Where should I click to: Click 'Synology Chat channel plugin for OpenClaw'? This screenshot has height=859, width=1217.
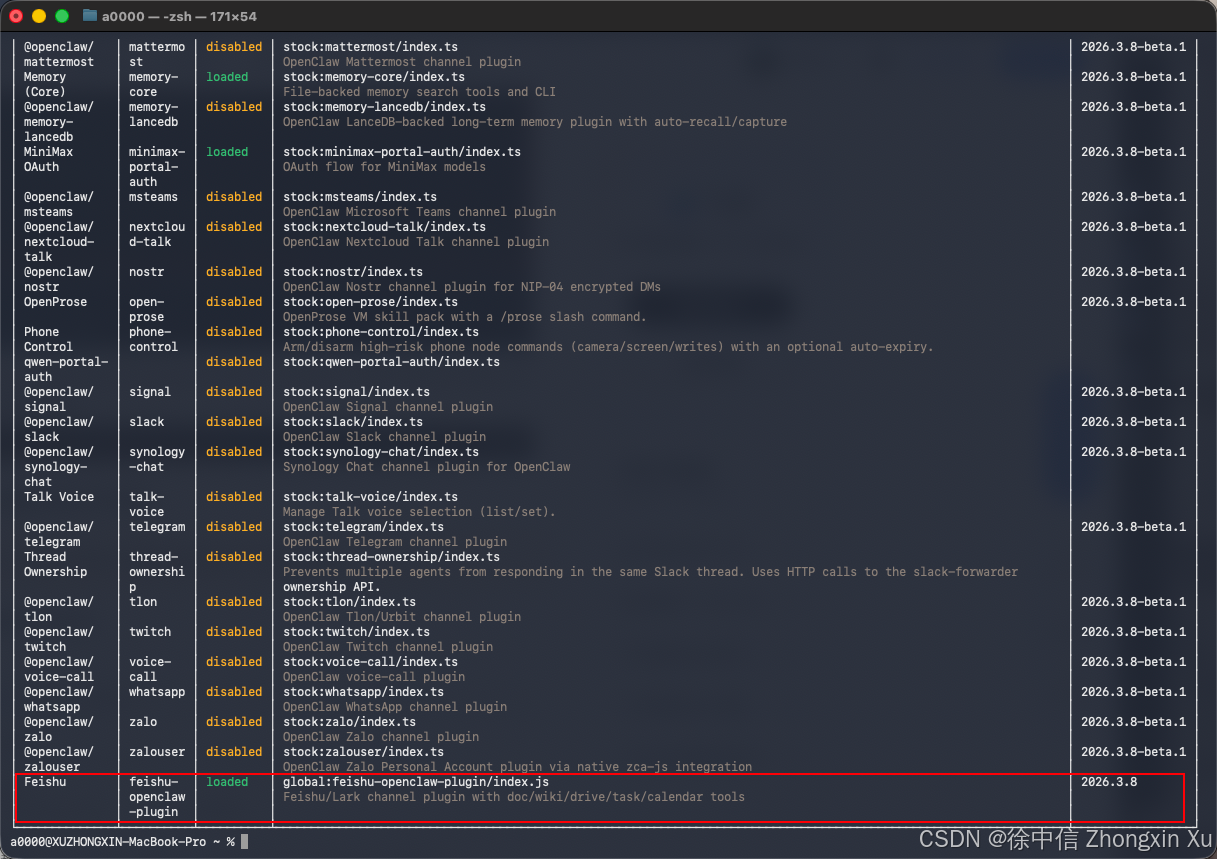[x=427, y=467]
